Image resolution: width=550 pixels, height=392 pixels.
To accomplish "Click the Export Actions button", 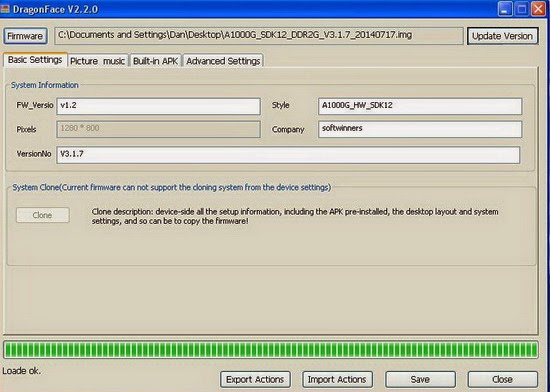I will (x=255, y=379).
